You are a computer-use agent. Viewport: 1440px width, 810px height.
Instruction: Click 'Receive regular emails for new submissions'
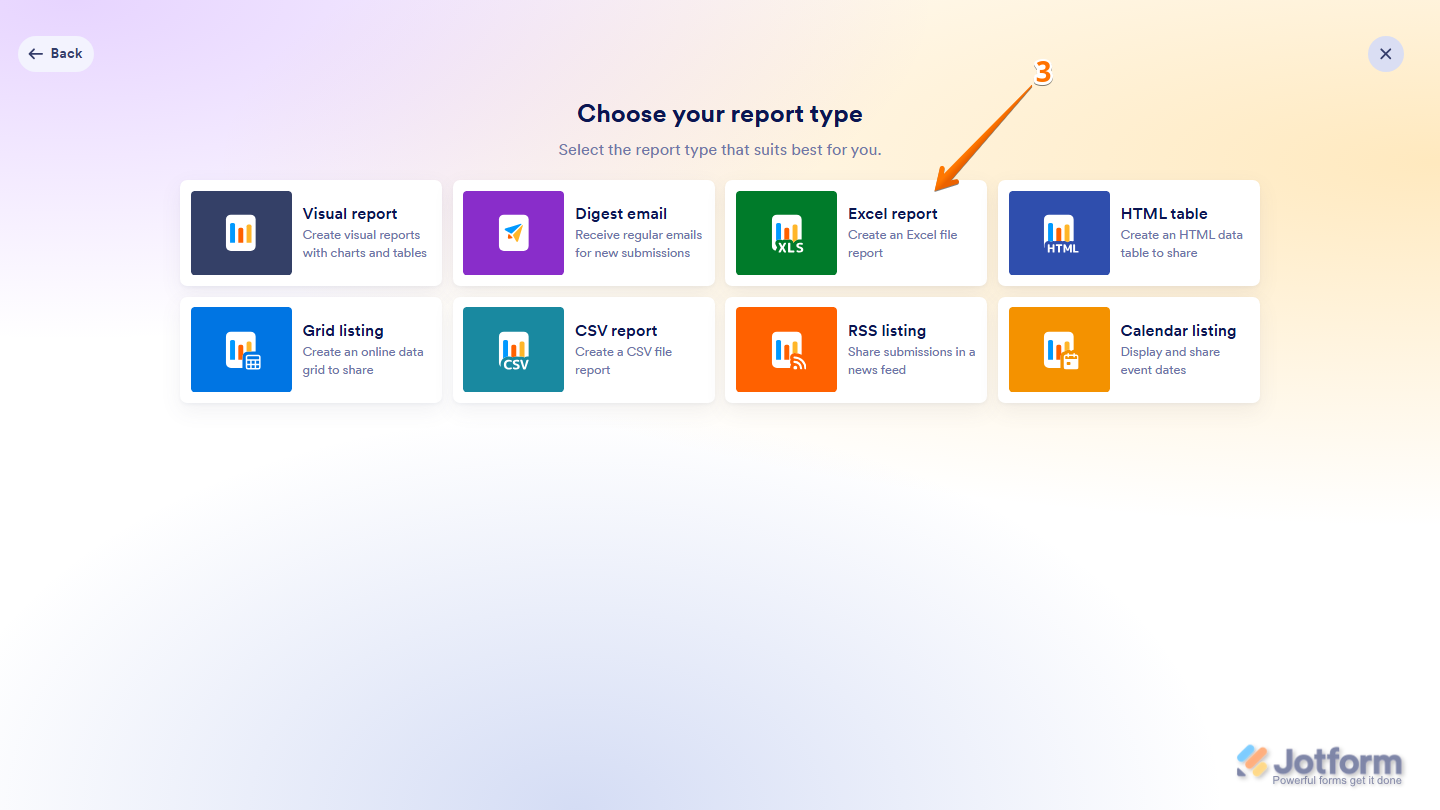coord(639,244)
